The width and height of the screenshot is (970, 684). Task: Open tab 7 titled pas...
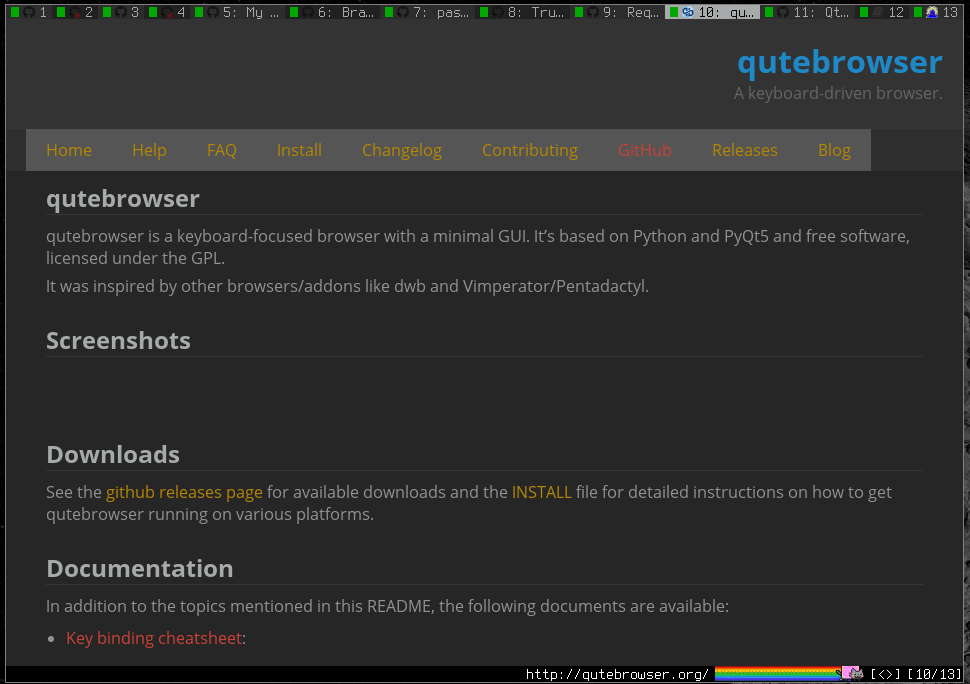[427, 12]
